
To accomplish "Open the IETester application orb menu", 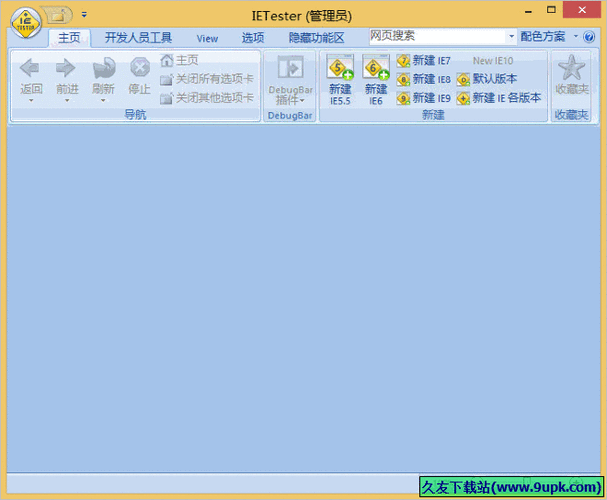I will [x=26, y=23].
